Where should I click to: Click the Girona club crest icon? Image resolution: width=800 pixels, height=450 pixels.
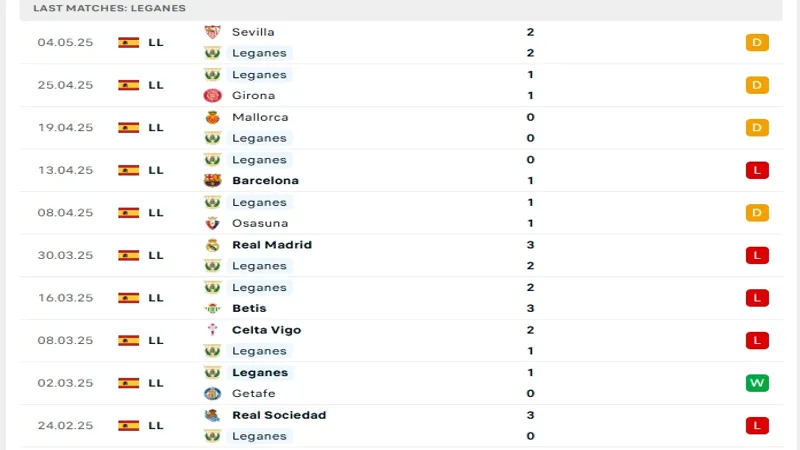pos(212,96)
